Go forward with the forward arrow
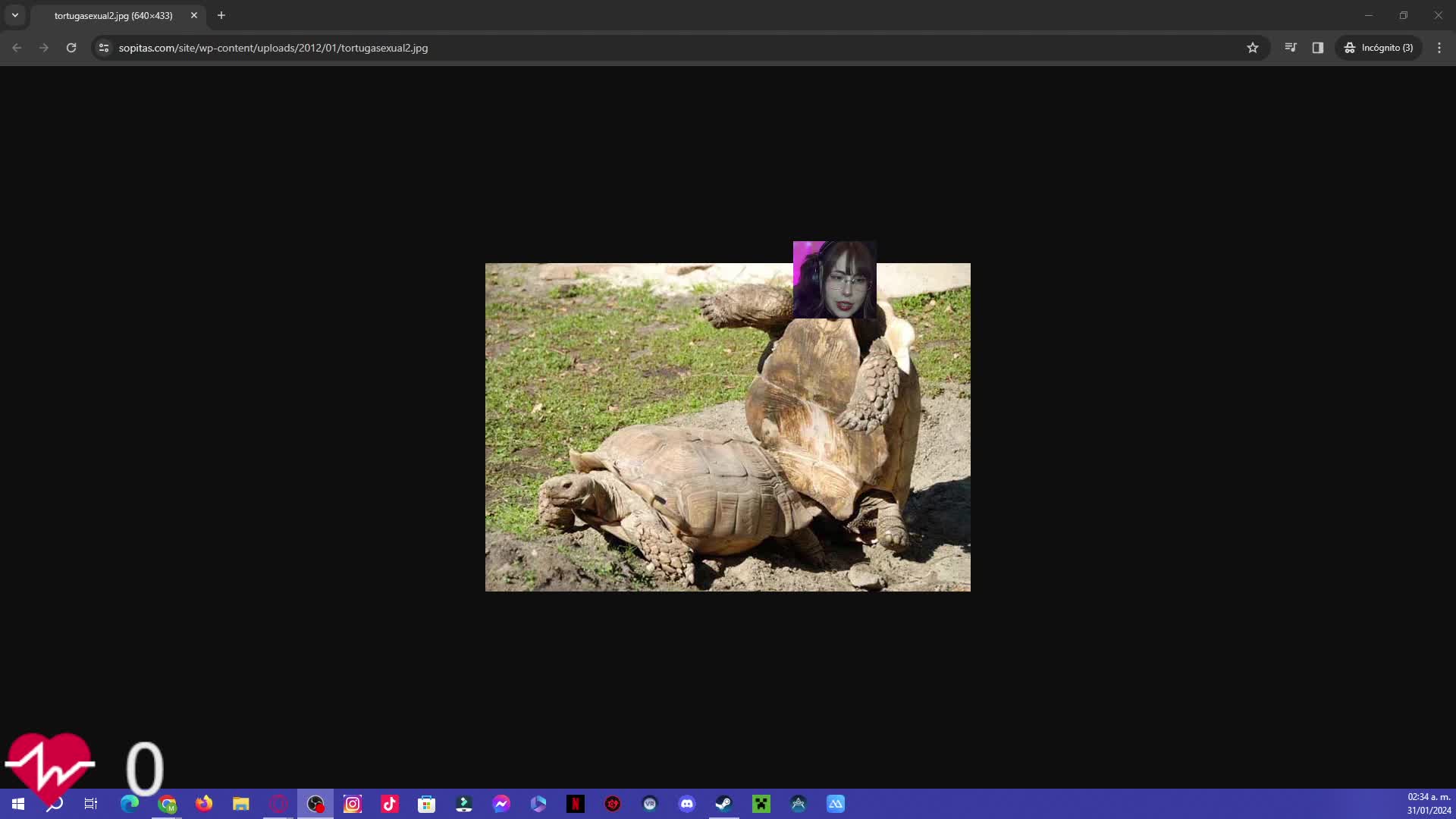Image resolution: width=1456 pixels, height=819 pixels. click(x=44, y=48)
